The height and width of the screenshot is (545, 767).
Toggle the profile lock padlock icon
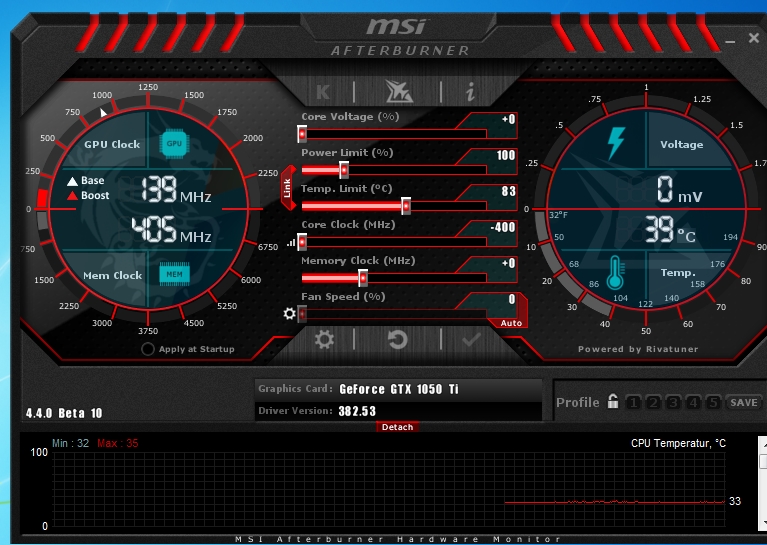coord(612,402)
